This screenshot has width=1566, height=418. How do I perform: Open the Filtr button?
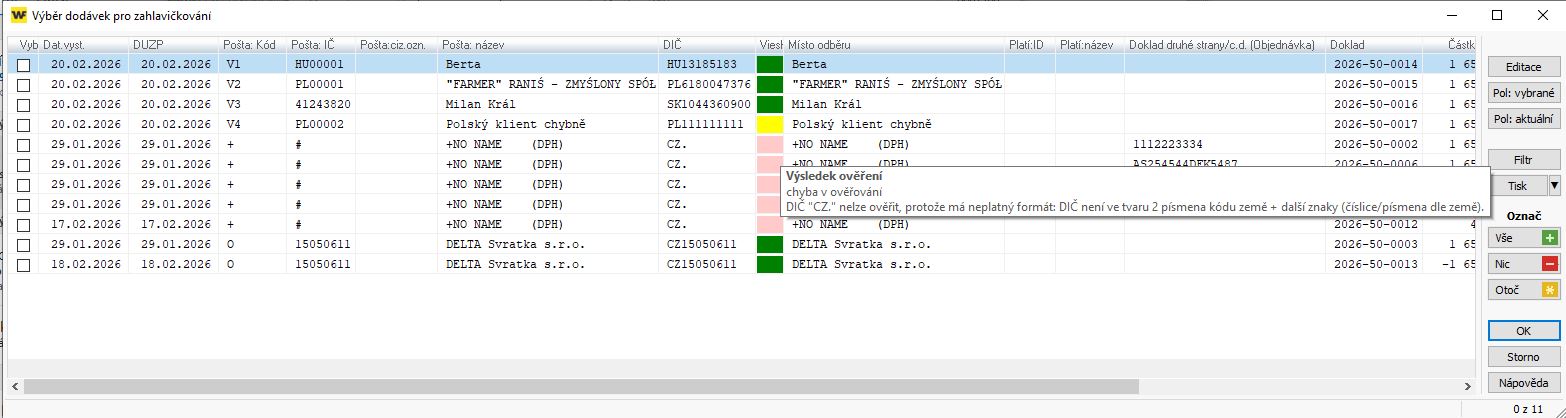click(x=1522, y=159)
